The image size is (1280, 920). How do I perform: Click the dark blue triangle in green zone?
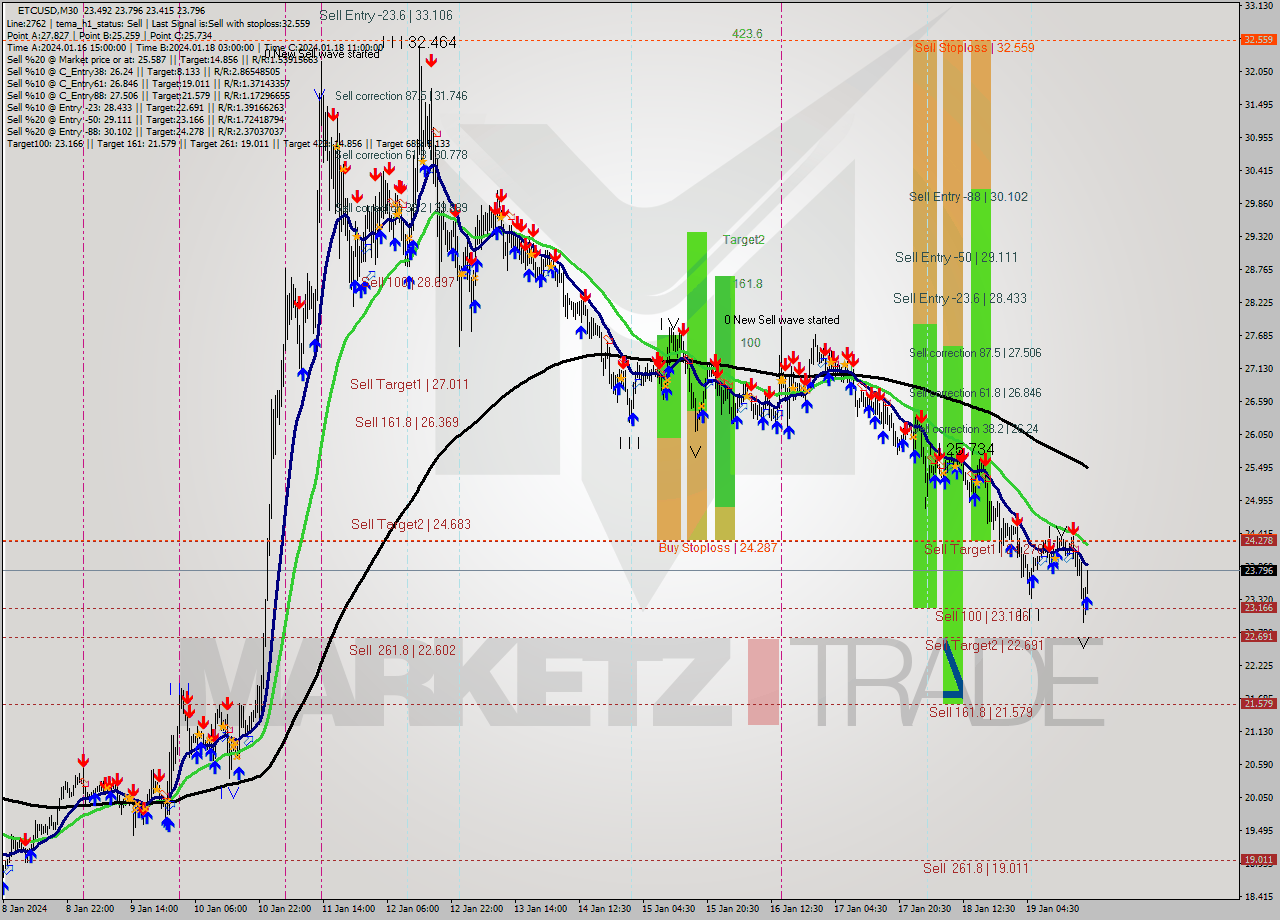click(x=951, y=673)
